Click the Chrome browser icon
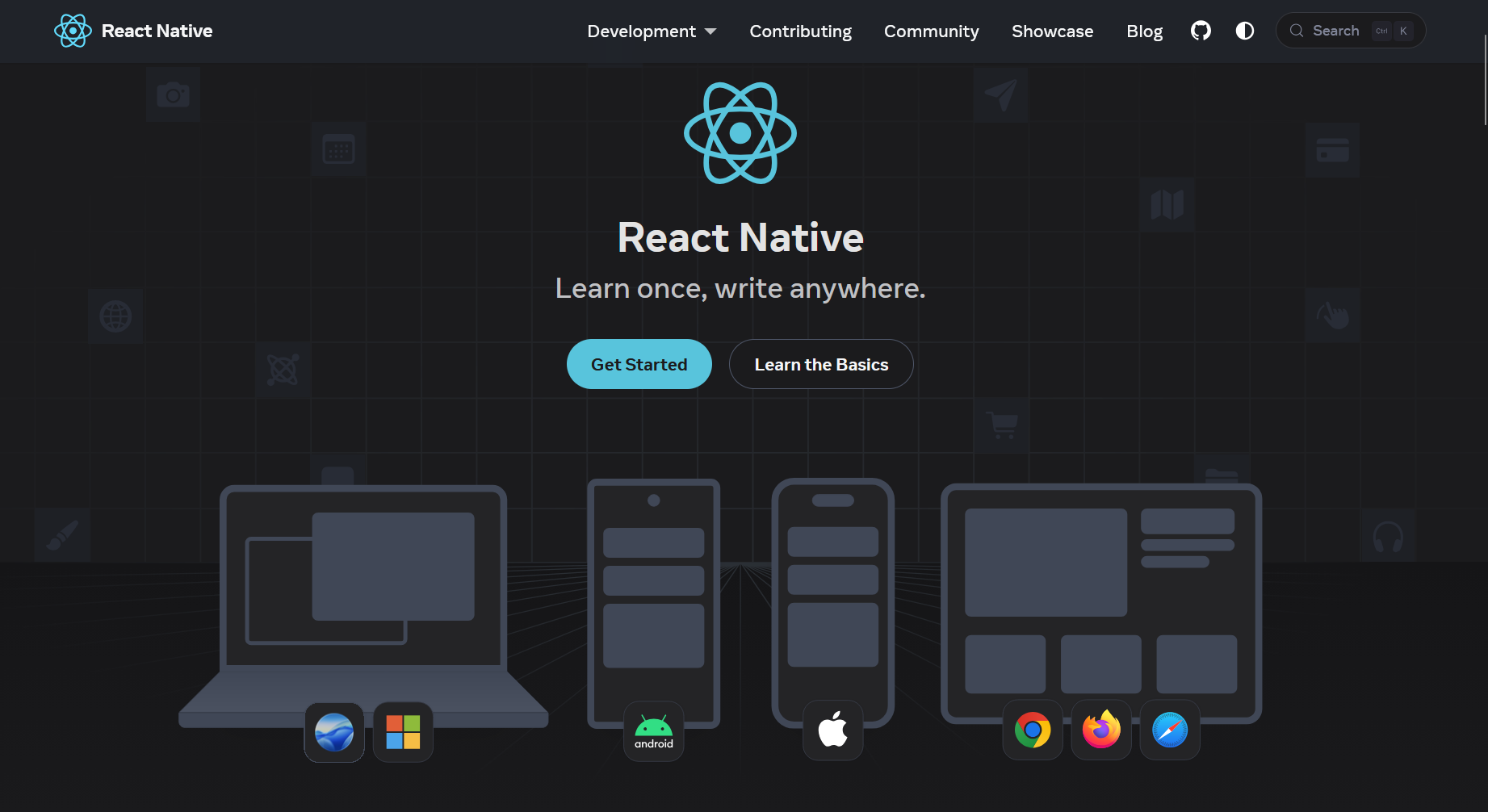This screenshot has width=1488, height=812. (1032, 730)
